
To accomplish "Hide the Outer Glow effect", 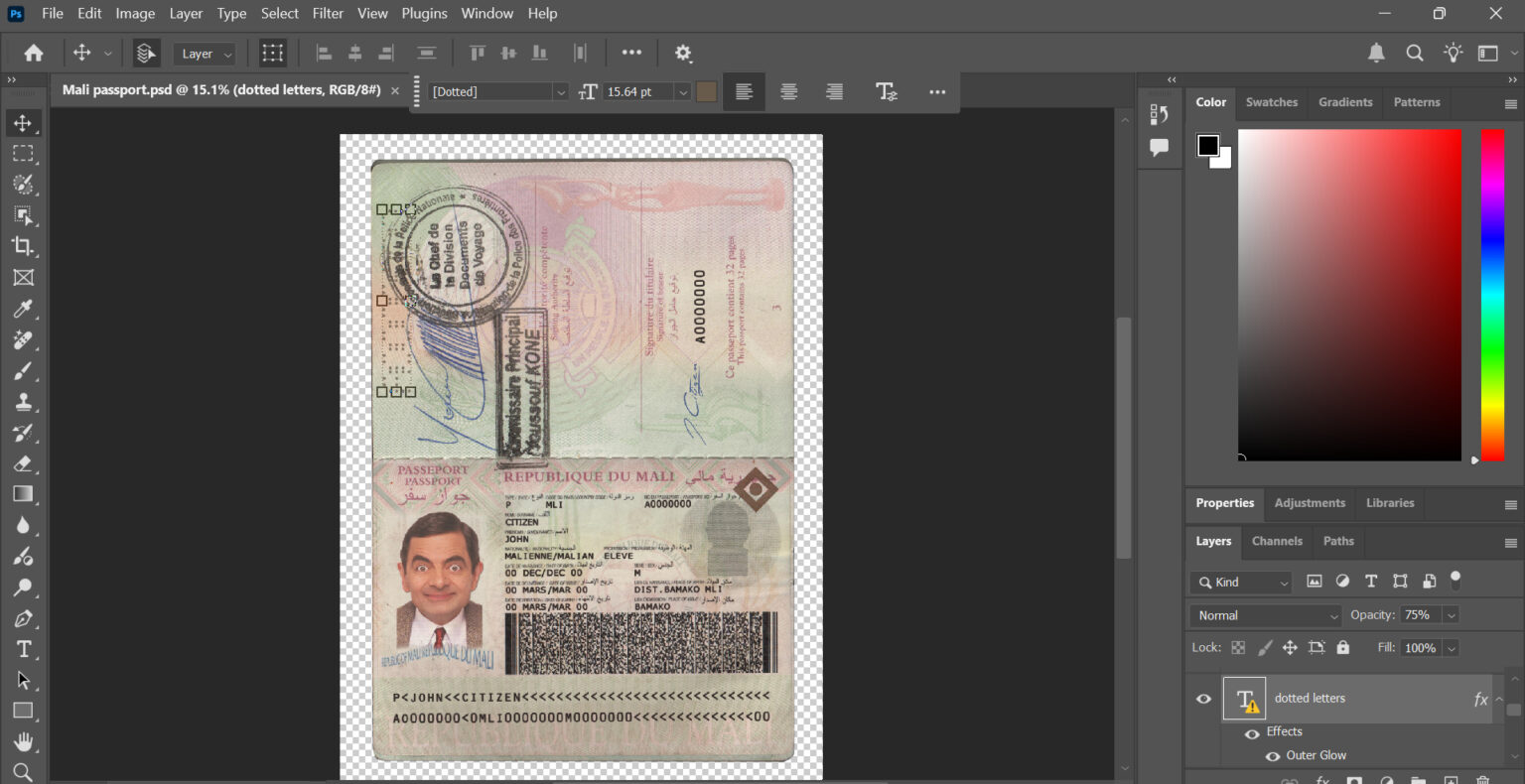I will click(x=1272, y=756).
